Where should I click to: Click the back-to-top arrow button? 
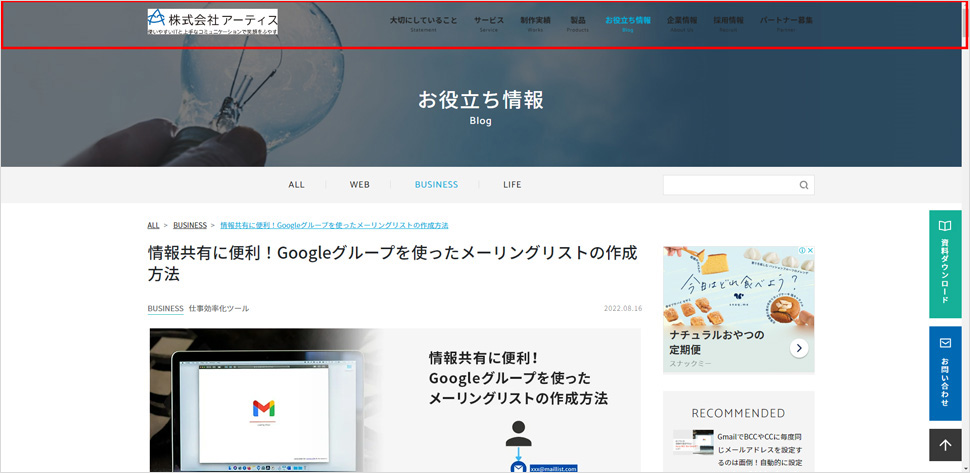coord(945,445)
